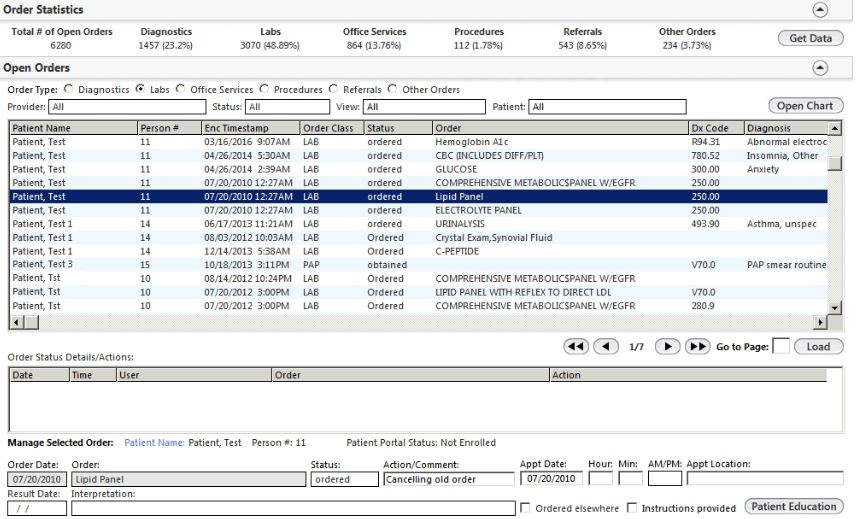Select the Crystal Exam, Synovial Fluid row
The height and width of the screenshot is (519, 859).
click(419, 238)
